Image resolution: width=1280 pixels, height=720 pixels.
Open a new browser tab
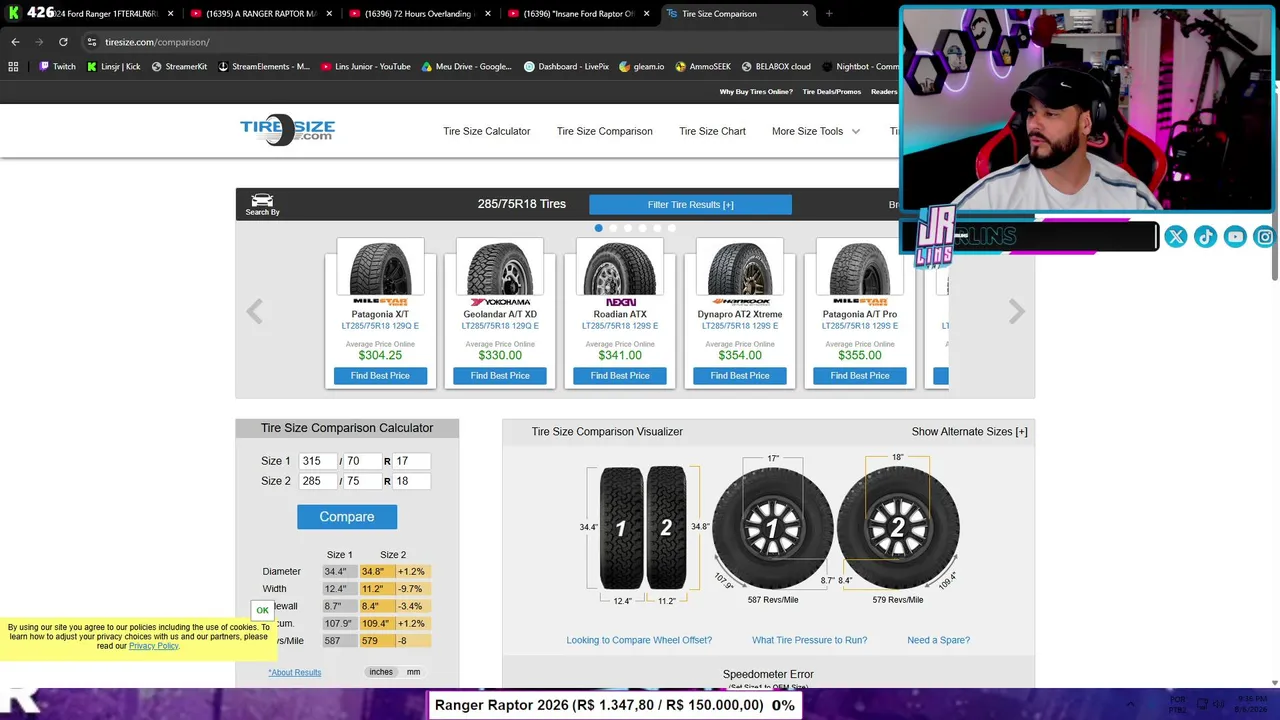coord(829,14)
